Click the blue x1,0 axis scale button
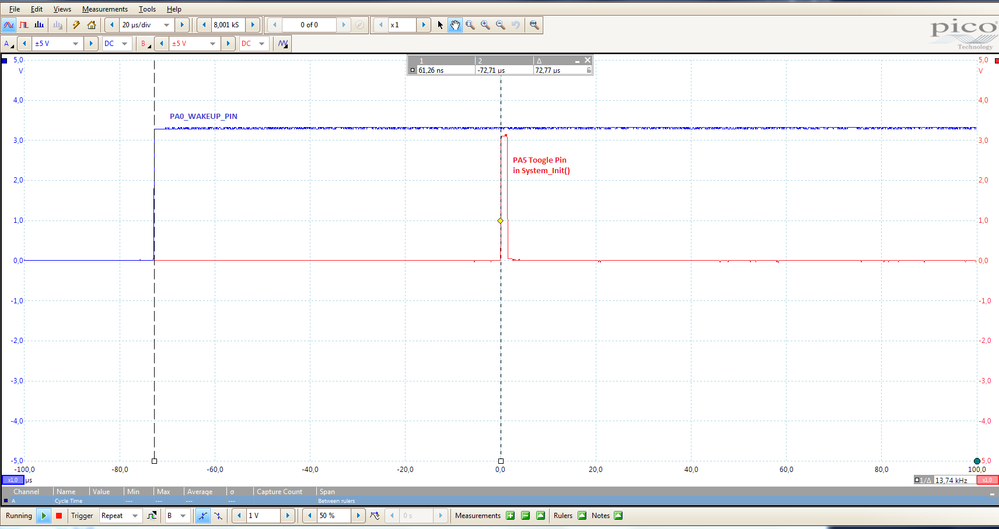 coord(12,480)
